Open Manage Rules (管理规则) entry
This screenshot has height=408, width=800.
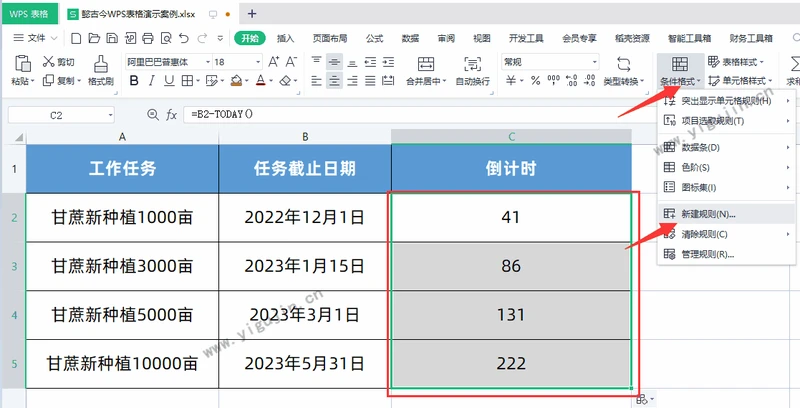click(x=727, y=254)
